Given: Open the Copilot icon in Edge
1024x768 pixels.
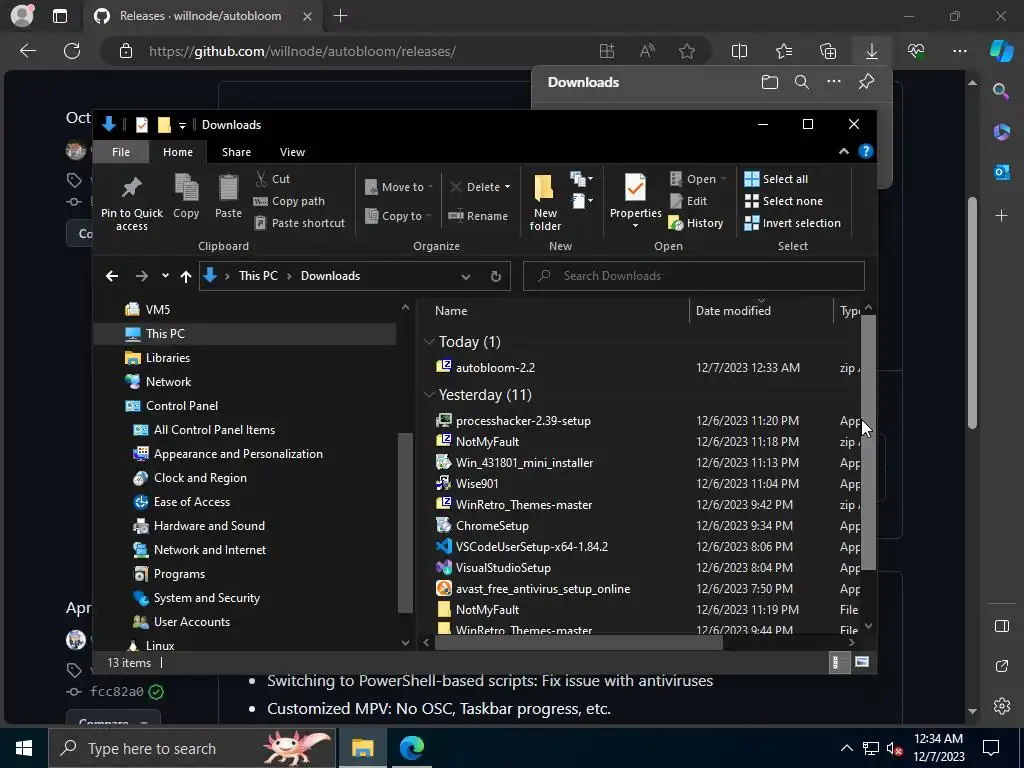Looking at the screenshot, I should pyautogui.click(x=1001, y=50).
